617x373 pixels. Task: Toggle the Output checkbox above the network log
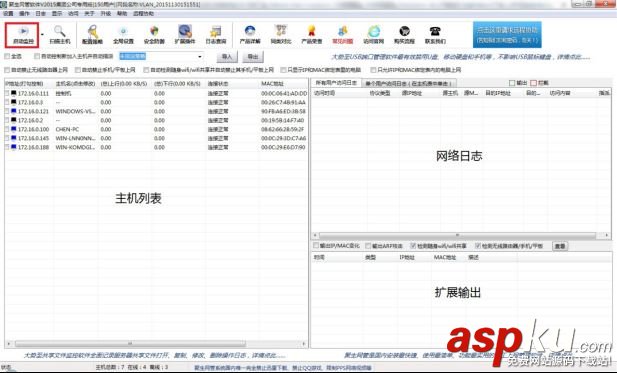point(512,83)
